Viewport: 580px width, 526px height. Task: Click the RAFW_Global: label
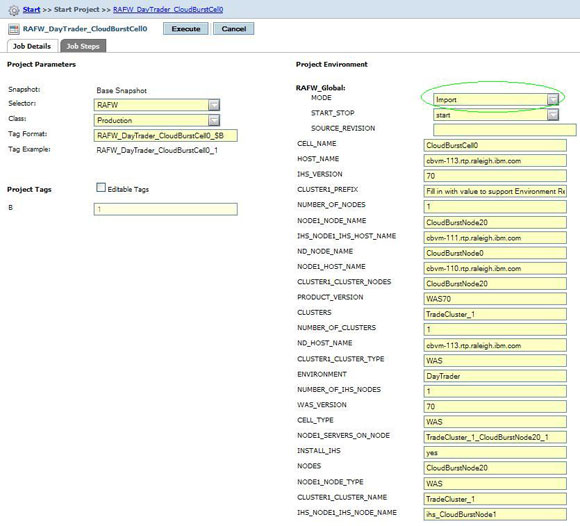click(321, 88)
